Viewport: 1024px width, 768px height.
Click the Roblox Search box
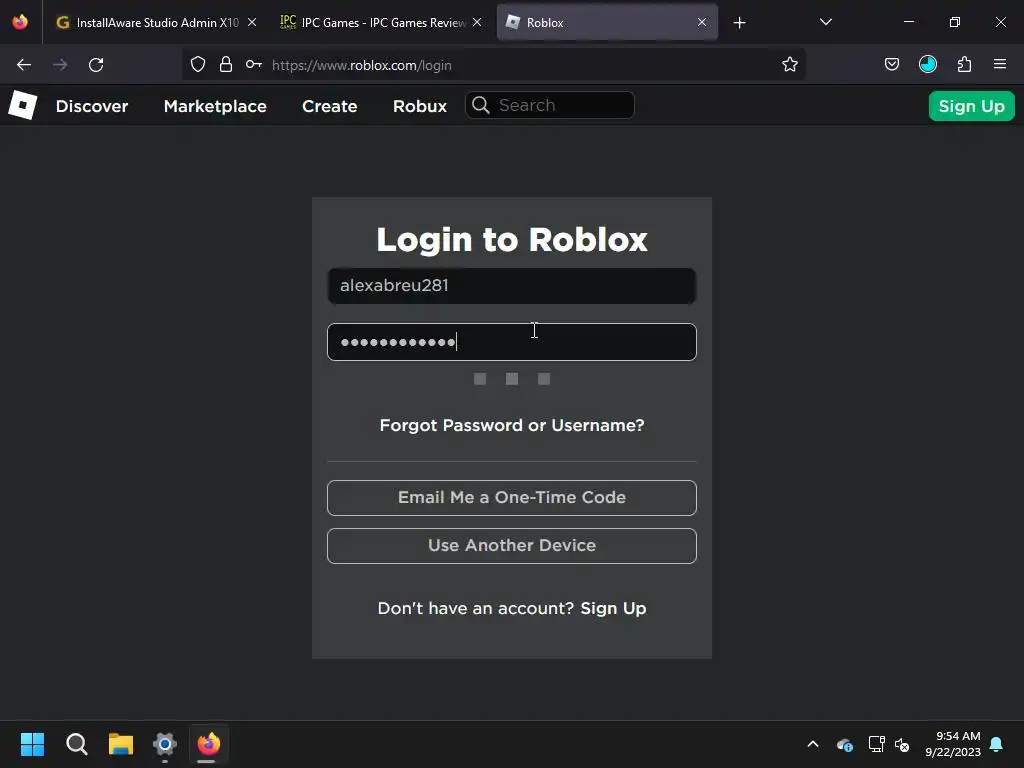pos(550,105)
